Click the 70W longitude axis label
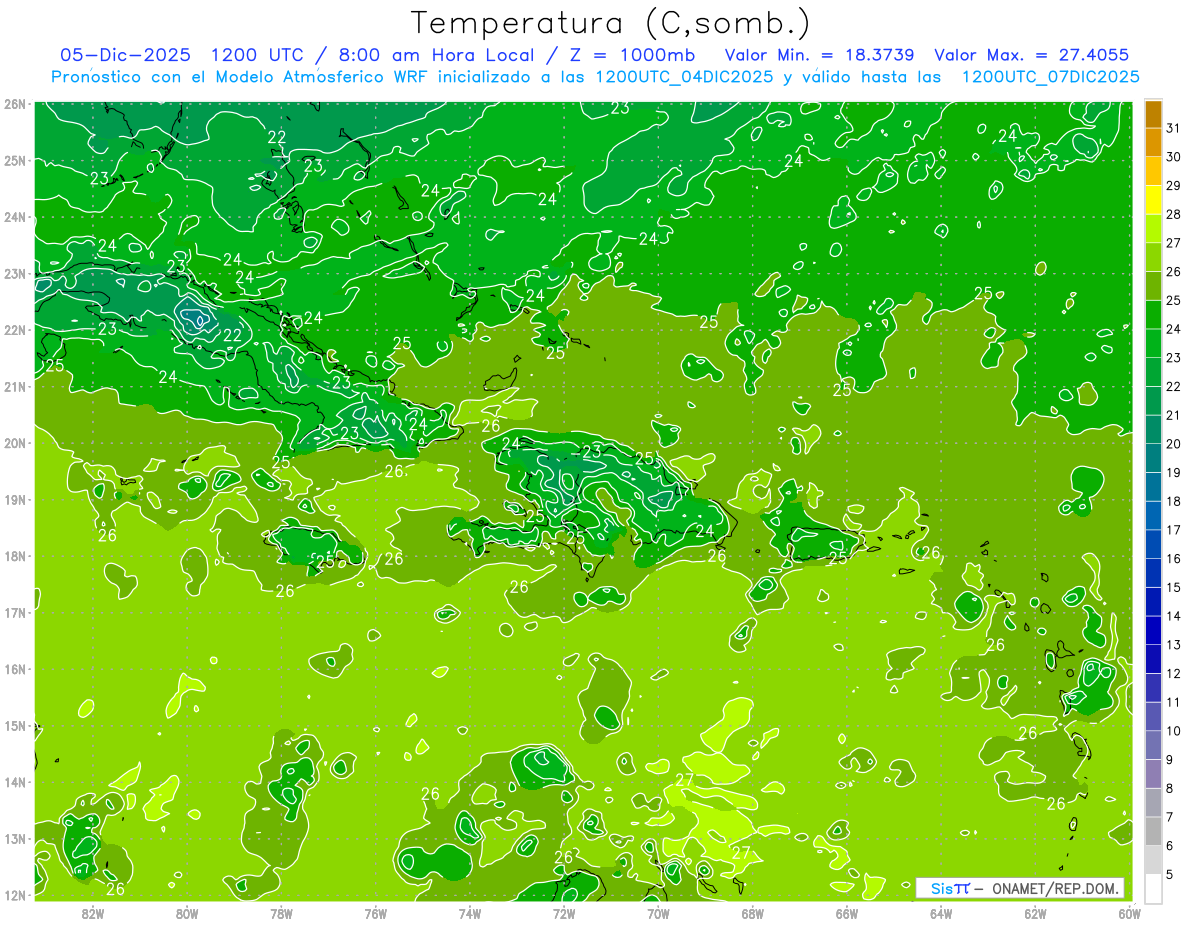Screen dimensions: 1200x927 [658, 913]
